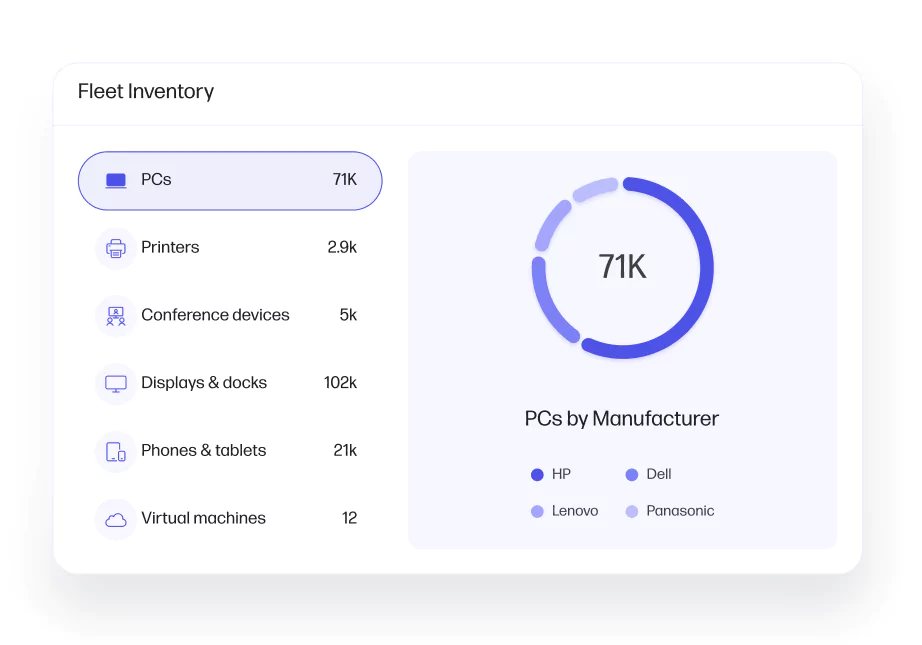Click the laptop icon beside PCs
This screenshot has width=922, height=645.
116,181
